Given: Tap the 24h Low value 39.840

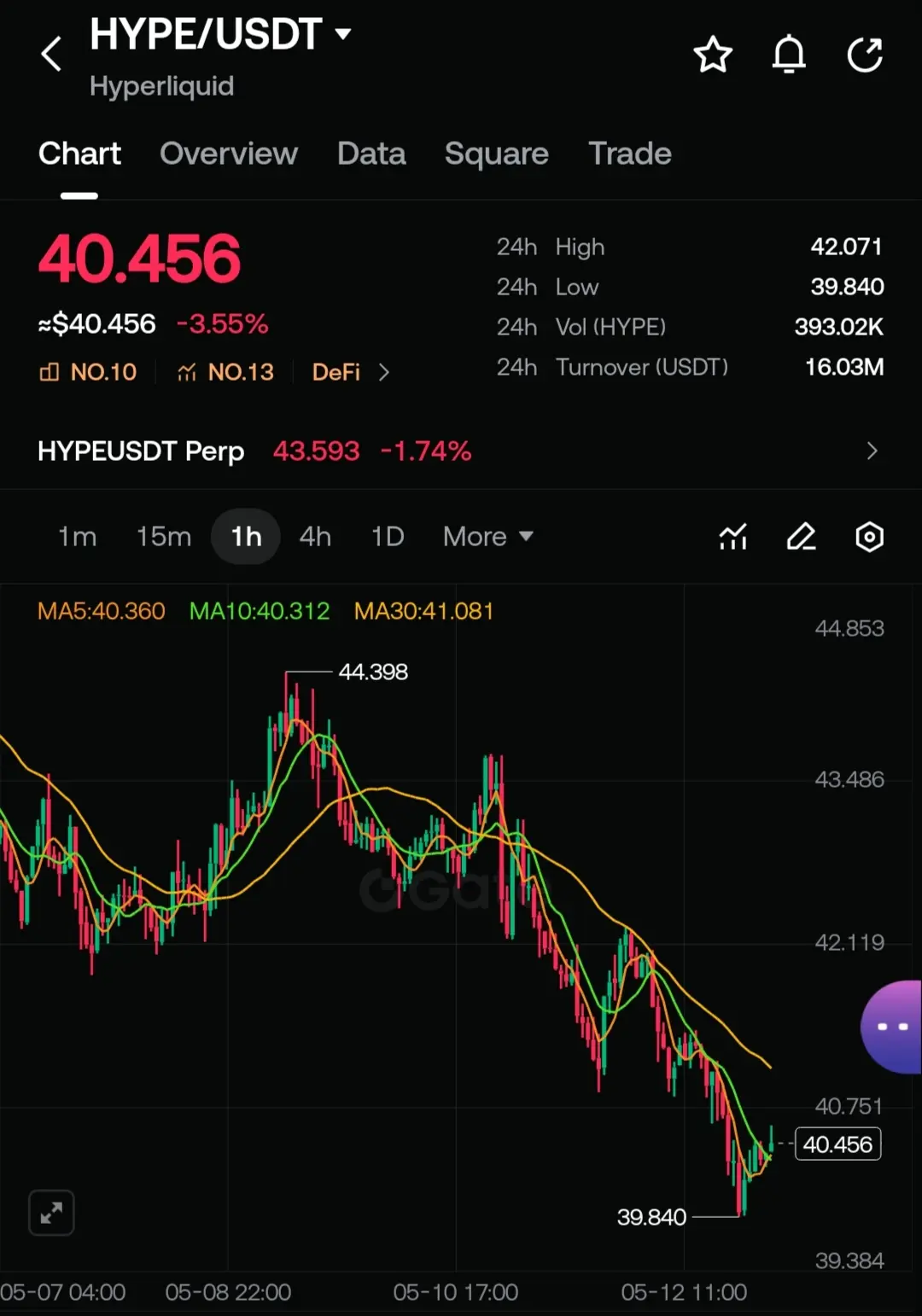Looking at the screenshot, I should (x=847, y=287).
